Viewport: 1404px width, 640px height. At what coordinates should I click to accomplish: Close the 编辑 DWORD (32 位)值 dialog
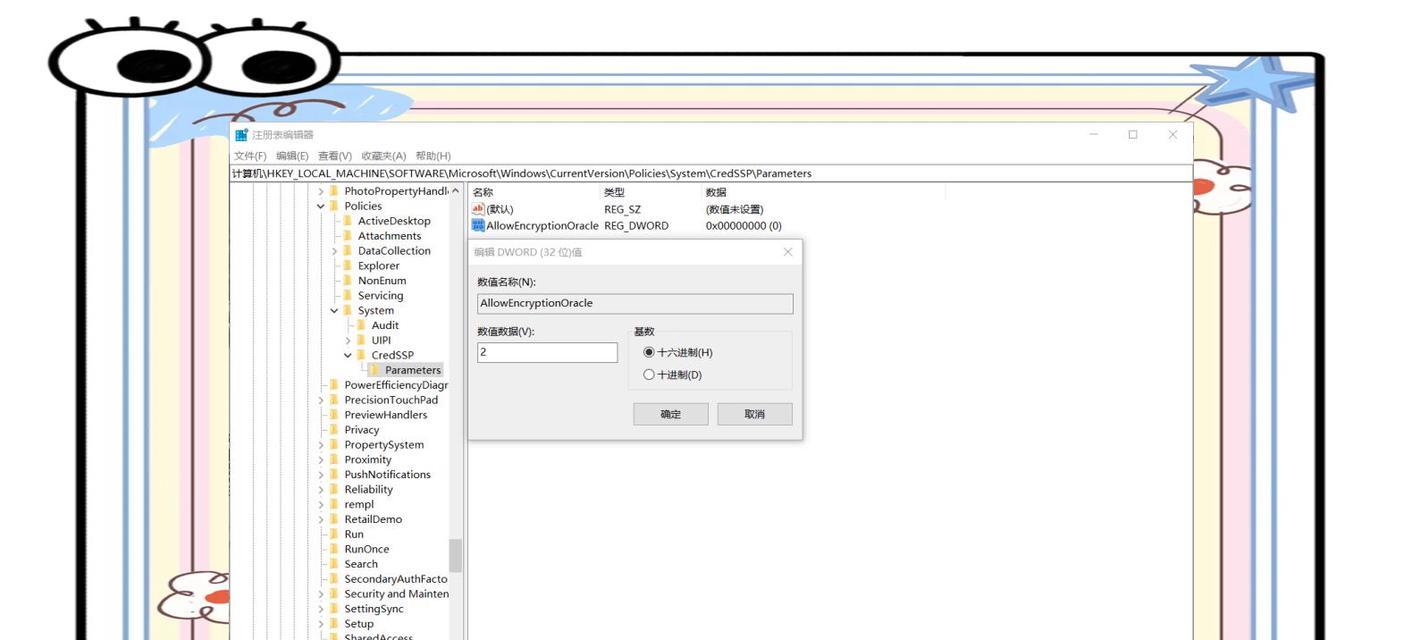(788, 252)
